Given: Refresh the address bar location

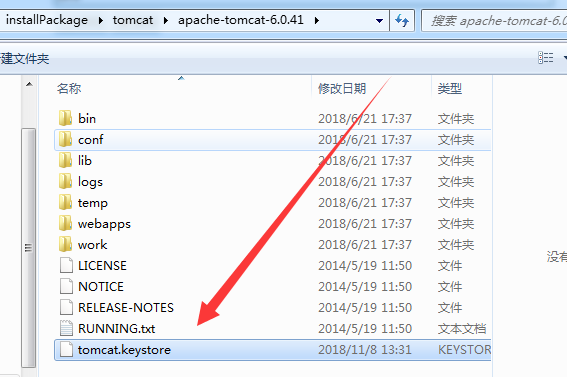Looking at the screenshot, I should (402, 21).
